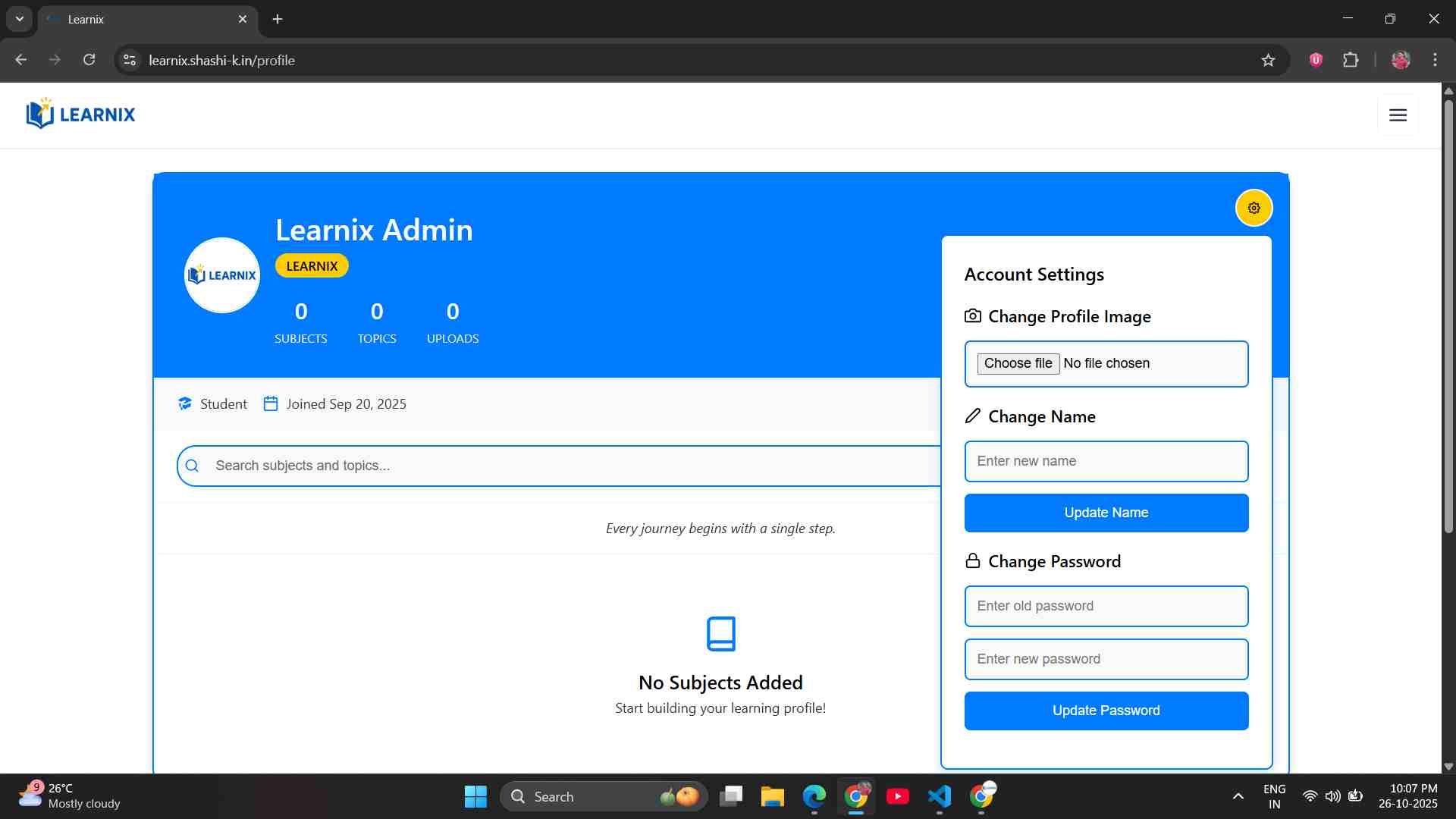
Task: Open the browser extensions puzzle icon
Action: [x=1351, y=60]
